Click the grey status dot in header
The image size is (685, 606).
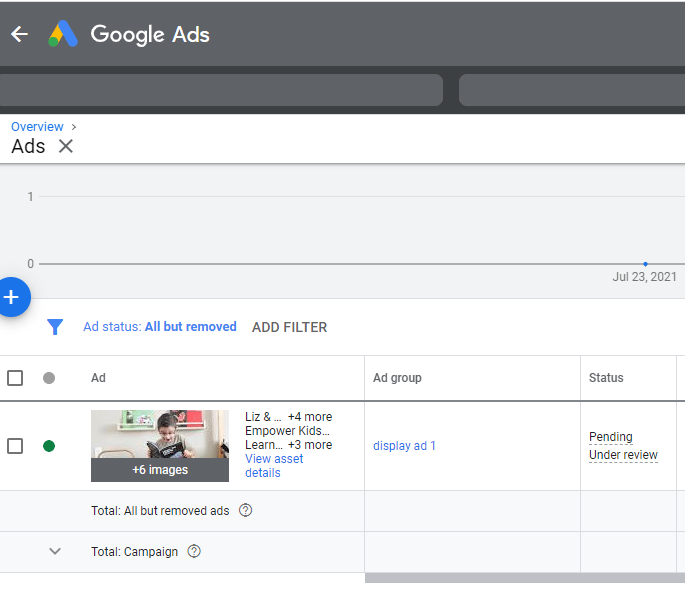[49, 378]
